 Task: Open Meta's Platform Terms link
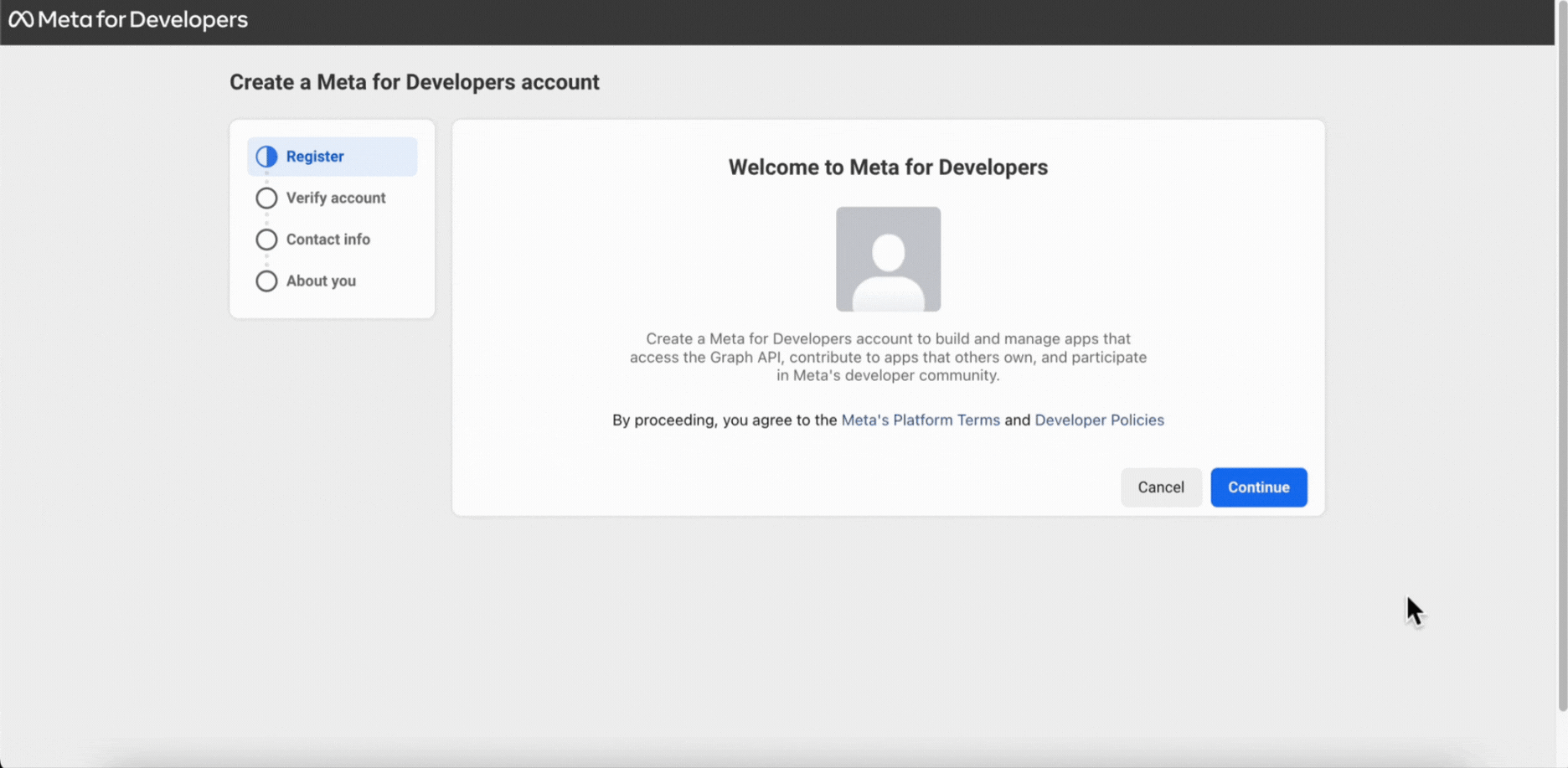tap(921, 420)
